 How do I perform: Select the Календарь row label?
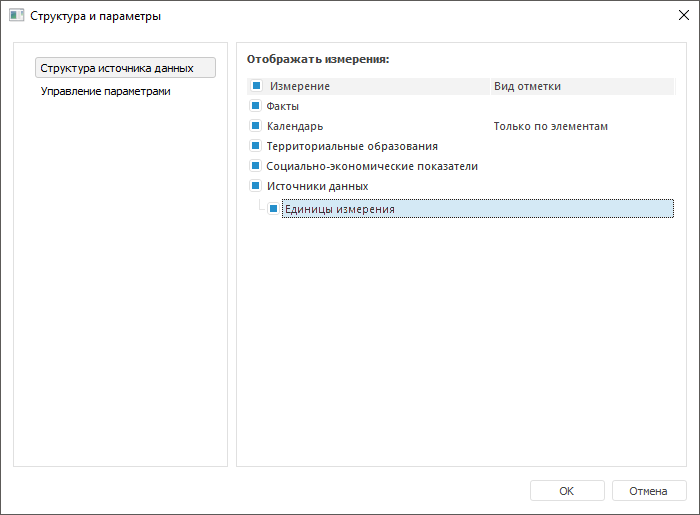tap(294, 127)
